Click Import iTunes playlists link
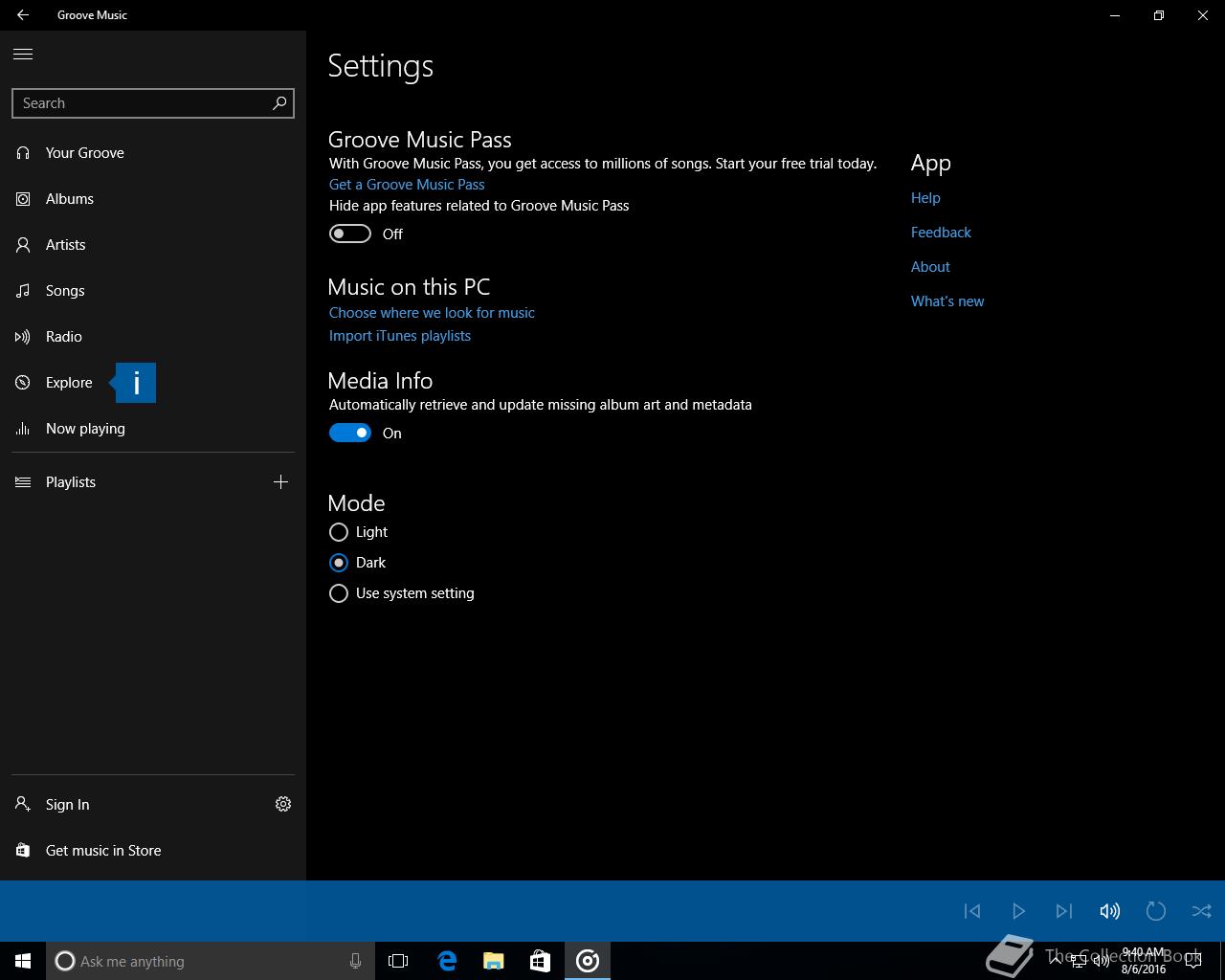The image size is (1225, 980). pos(400,336)
